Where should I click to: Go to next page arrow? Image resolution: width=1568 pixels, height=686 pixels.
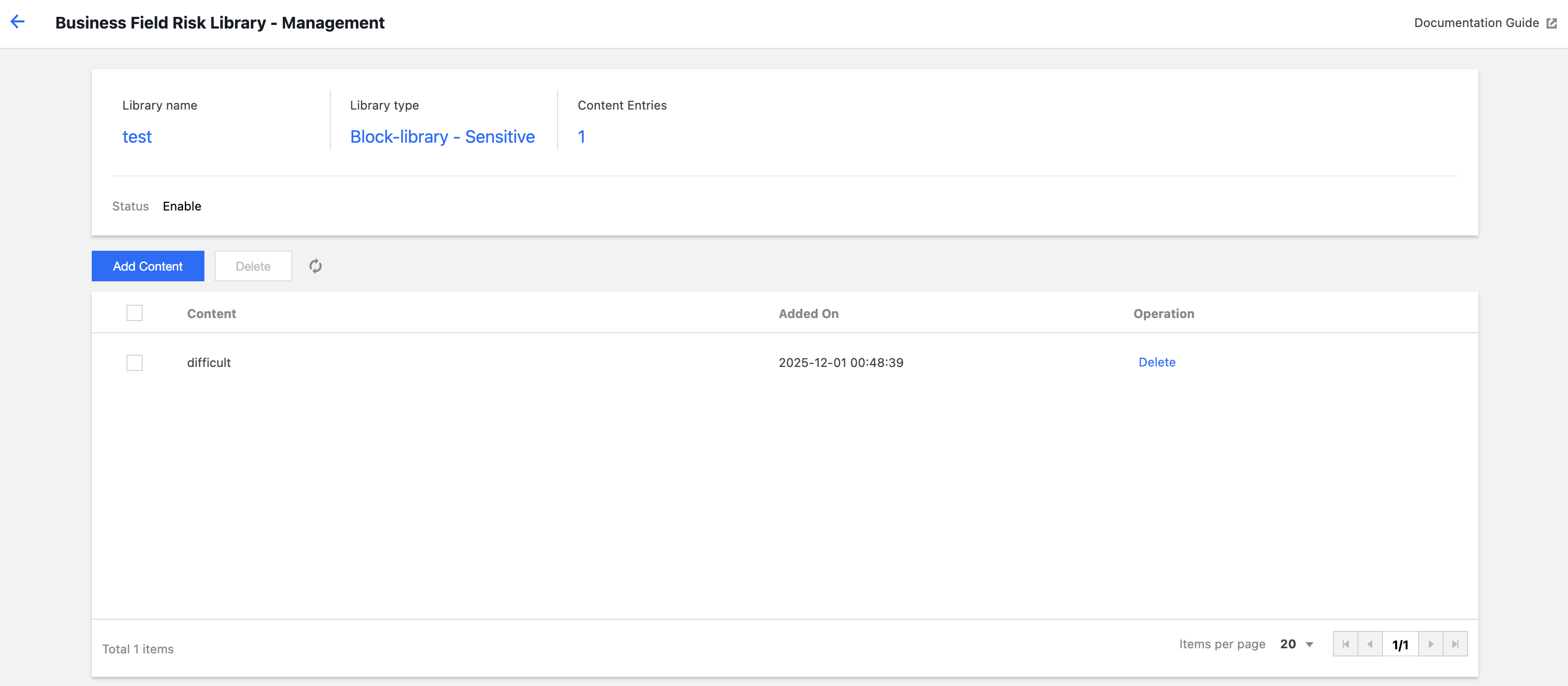coord(1430,644)
